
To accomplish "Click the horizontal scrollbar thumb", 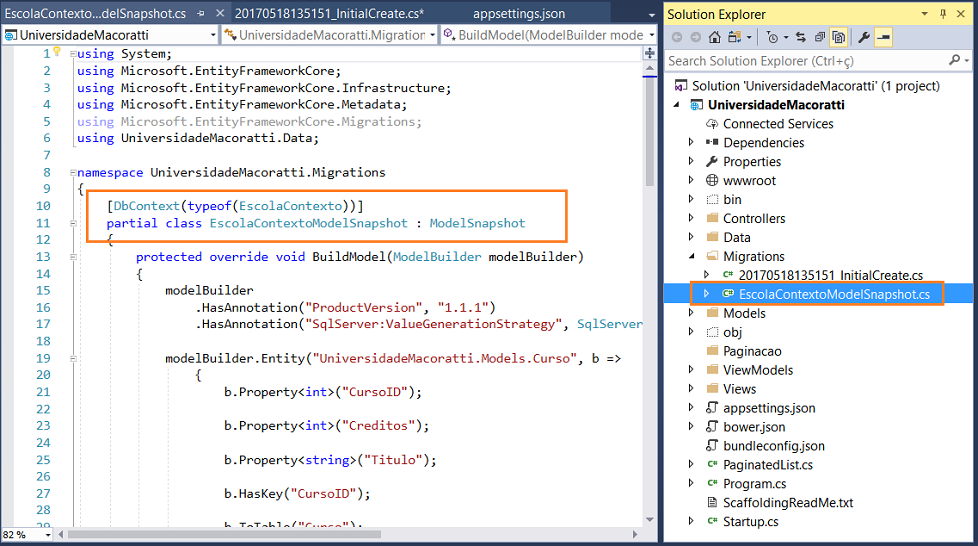I will click(x=224, y=534).
